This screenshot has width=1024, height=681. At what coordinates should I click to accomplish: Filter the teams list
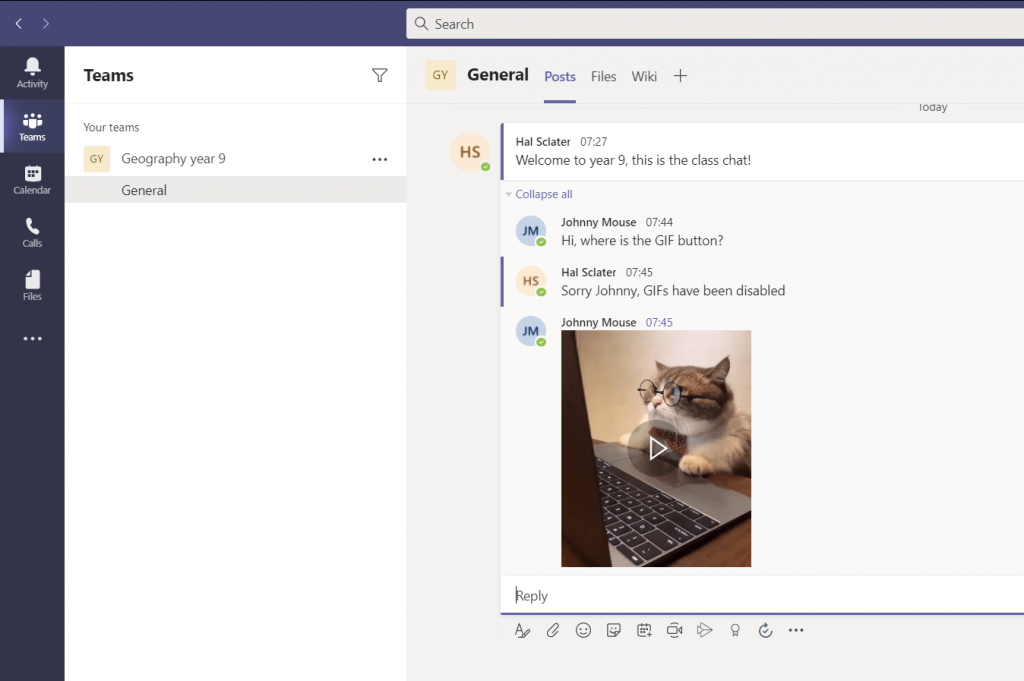[379, 75]
